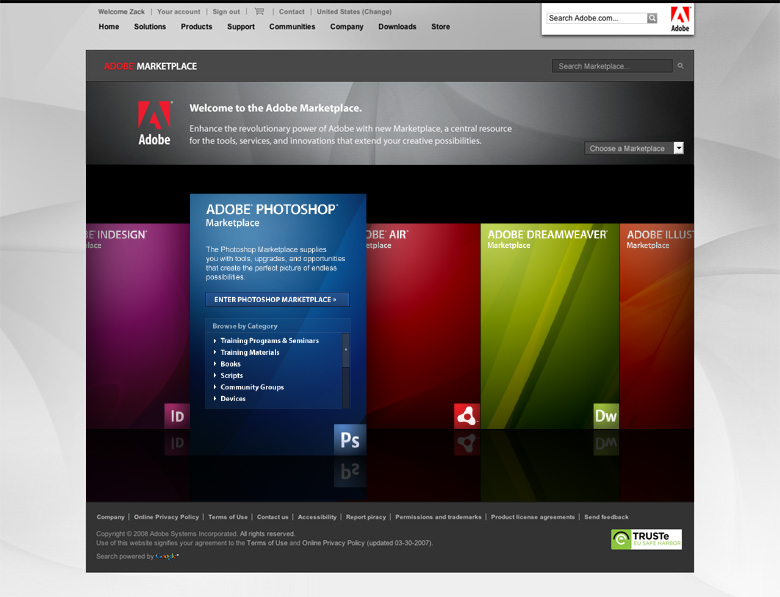Click footer Terms of Use link

point(228,517)
